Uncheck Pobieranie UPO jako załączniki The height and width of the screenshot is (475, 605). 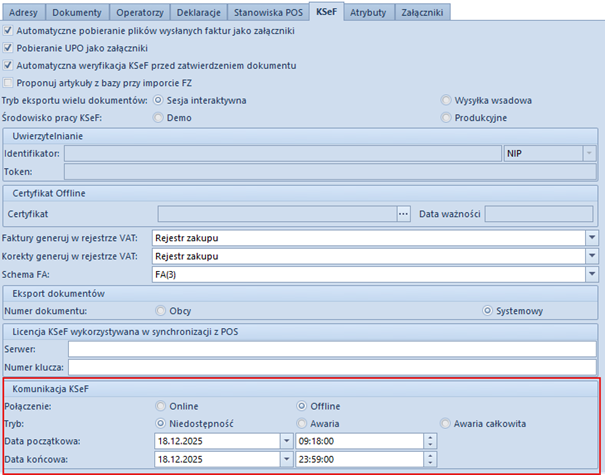[x=9, y=48]
